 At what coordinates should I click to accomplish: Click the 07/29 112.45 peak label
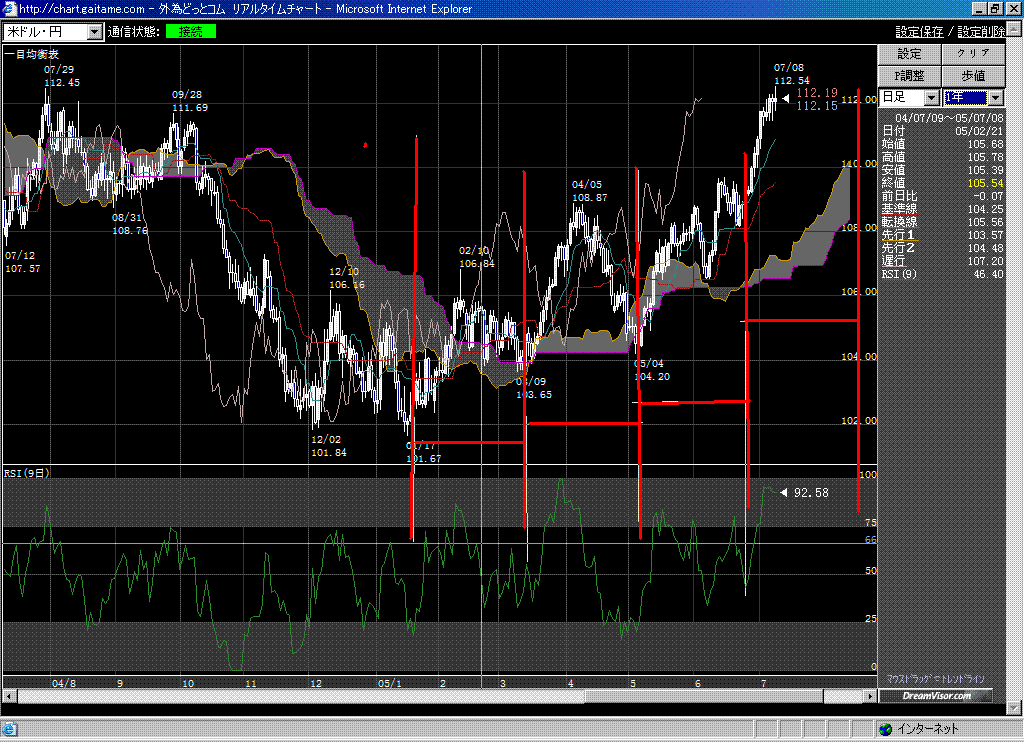pos(62,76)
